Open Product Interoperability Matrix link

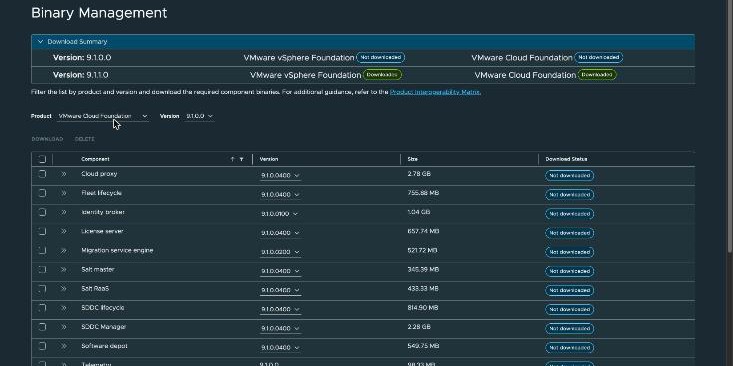coord(435,92)
